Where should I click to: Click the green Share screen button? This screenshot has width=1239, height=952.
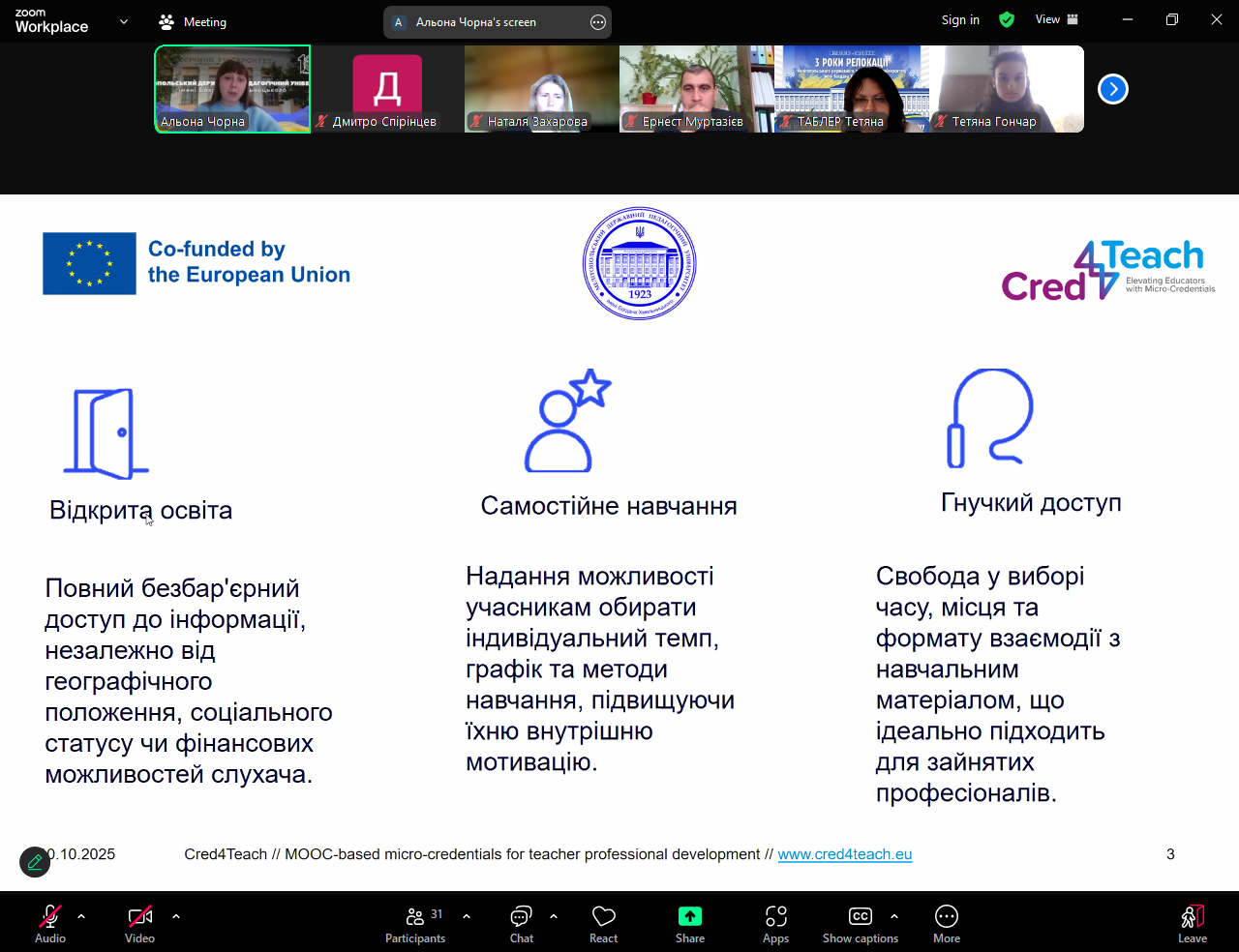pyautogui.click(x=689, y=923)
